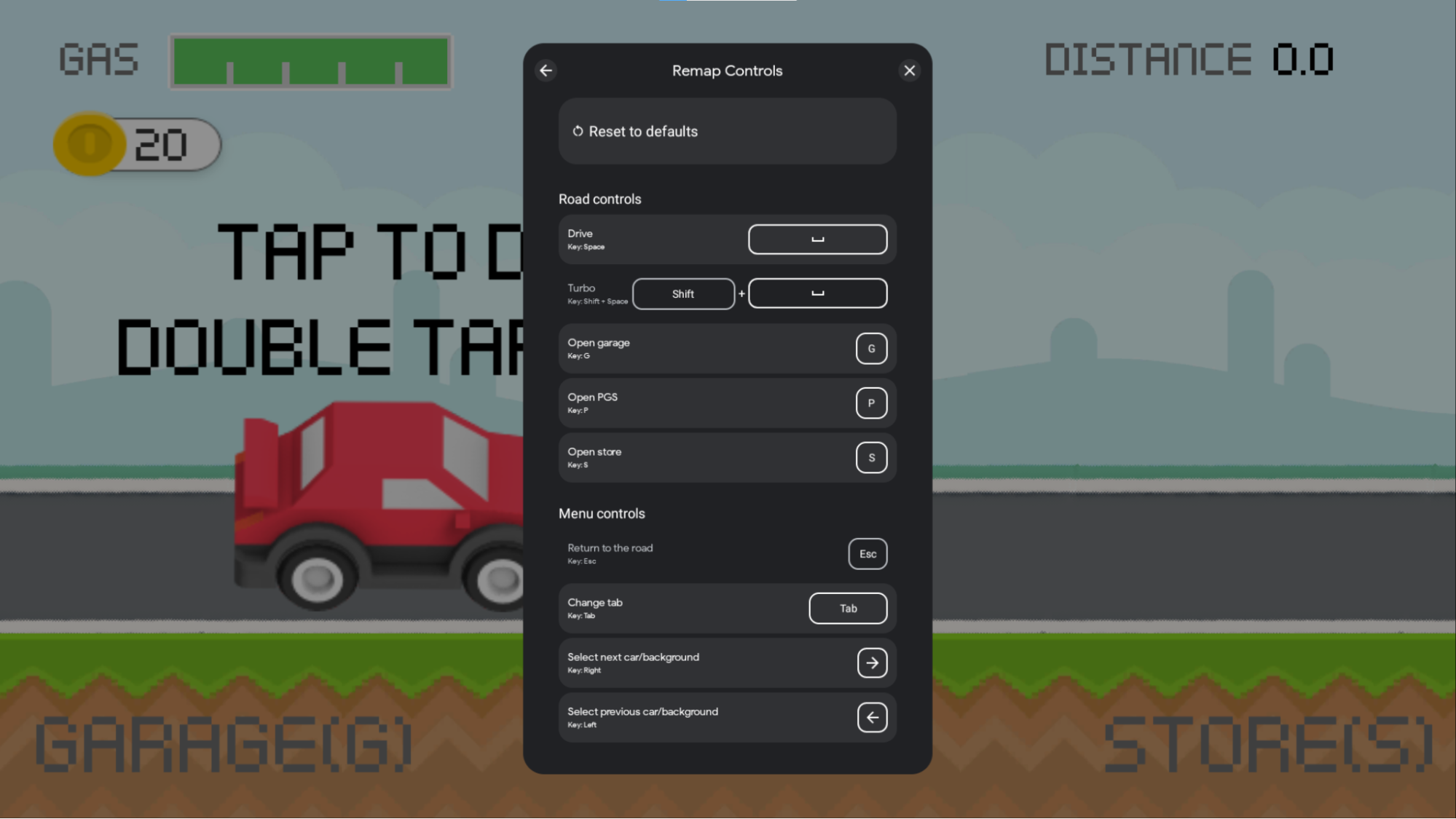This screenshot has height=819, width=1456.
Task: Click the Change Tab Tab key
Action: 848,608
